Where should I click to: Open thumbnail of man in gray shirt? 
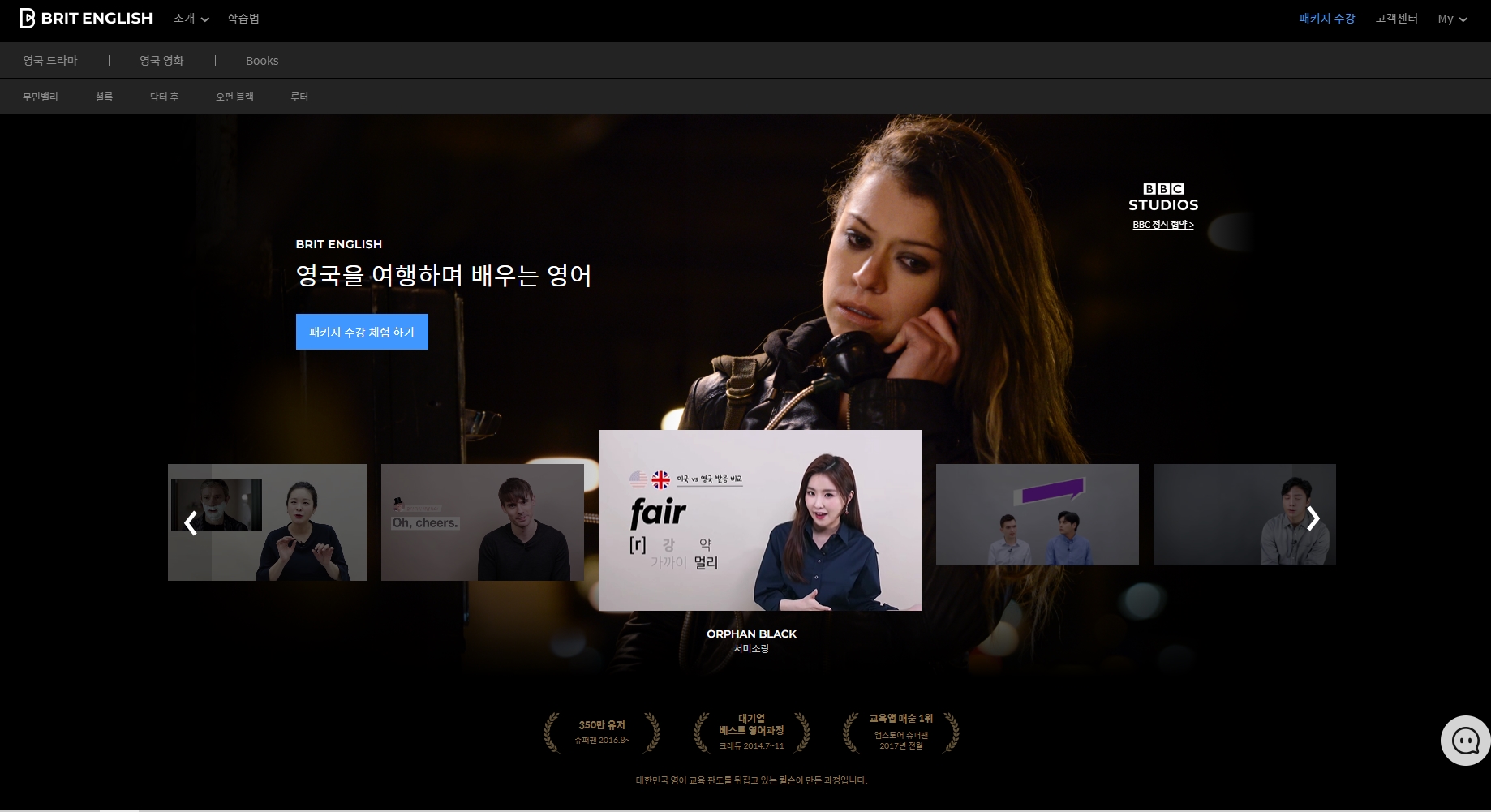1244,514
